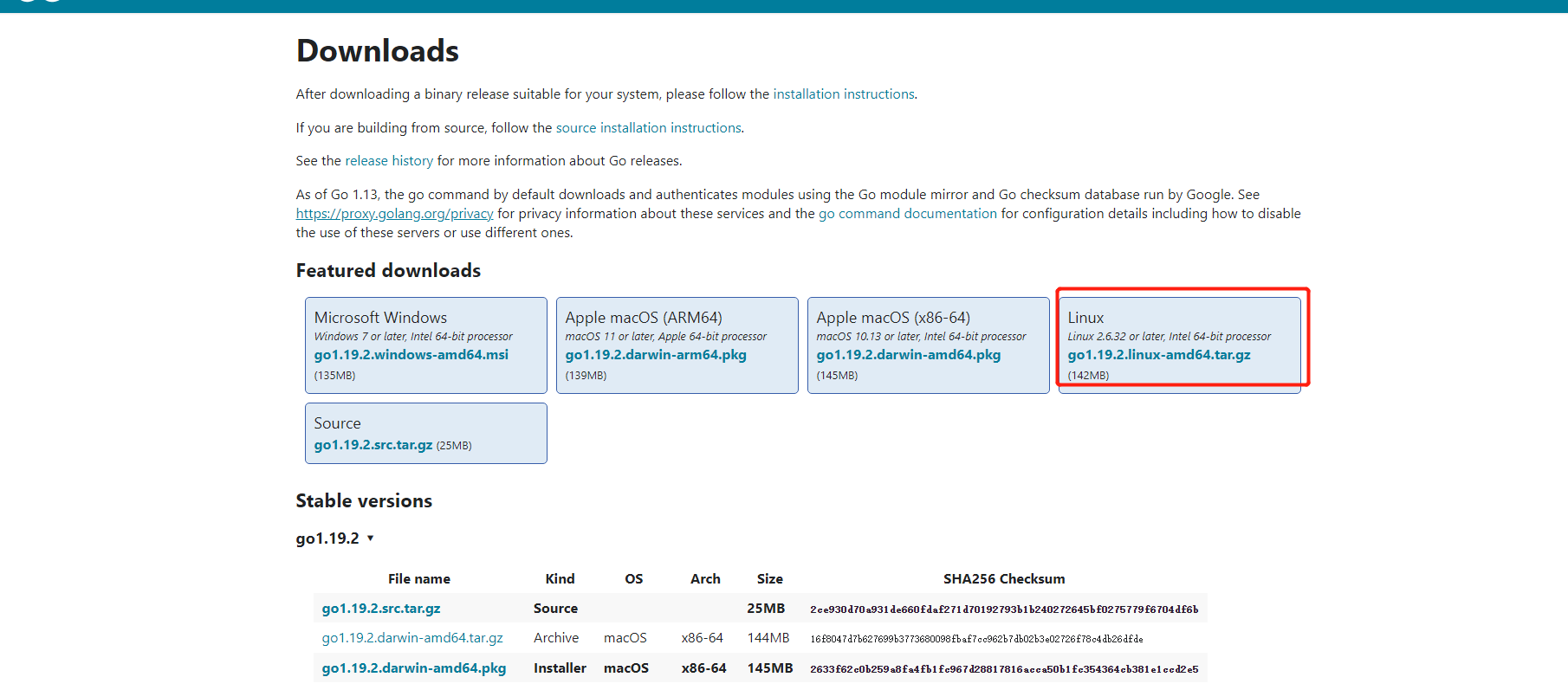This screenshot has width=1568, height=690.
Task: Click the Linux card heading
Action: 1085,317
